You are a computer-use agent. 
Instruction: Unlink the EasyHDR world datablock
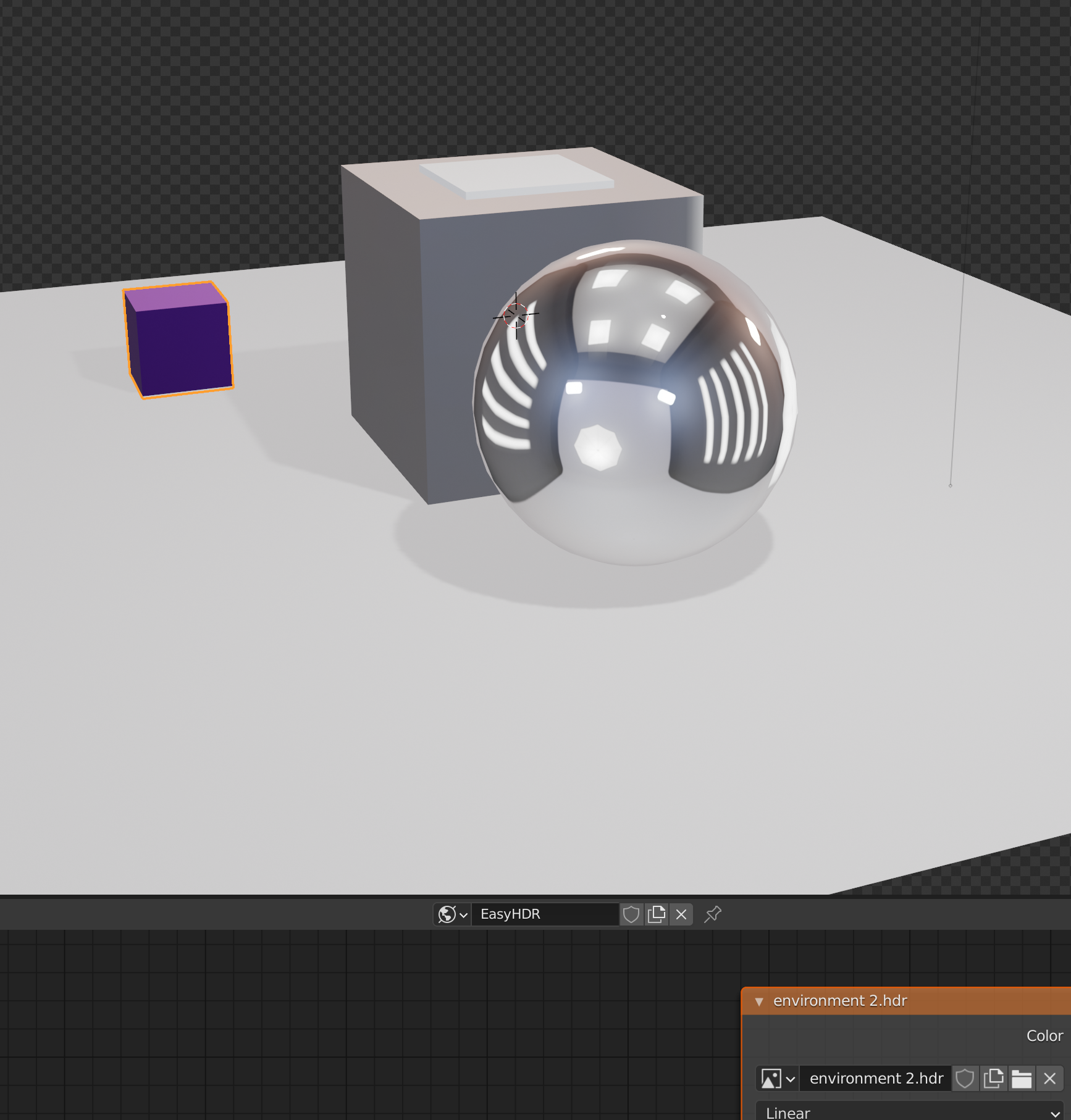tap(681, 914)
